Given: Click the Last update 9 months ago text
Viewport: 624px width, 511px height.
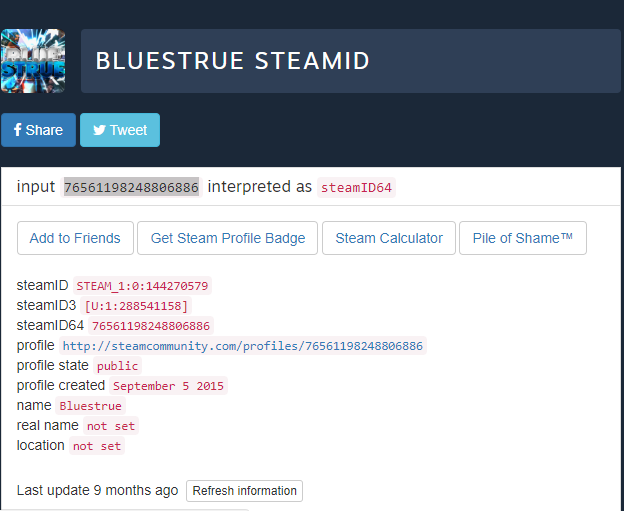Looking at the screenshot, I should click(x=97, y=490).
